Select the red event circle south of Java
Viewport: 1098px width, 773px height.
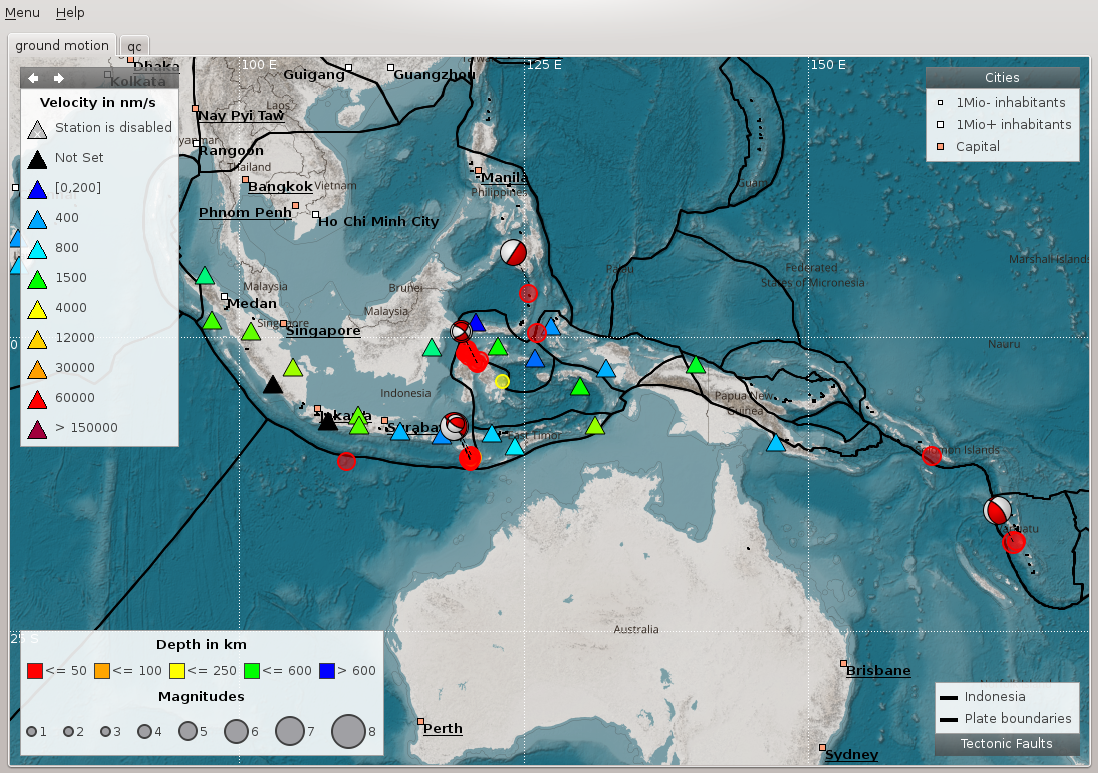pyautogui.click(x=346, y=461)
